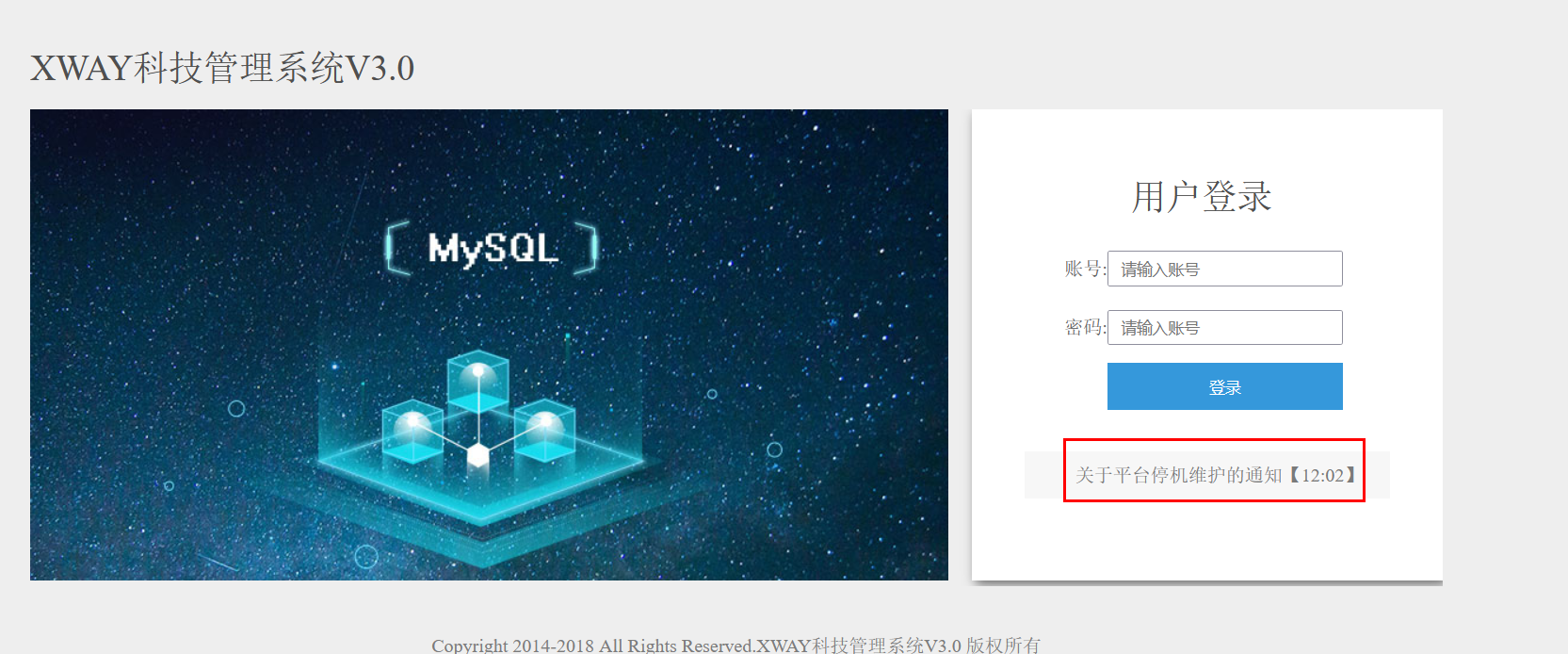Click the 【12:02】 timestamp on the notice
Screen dimensions: 1568x654
(x=1324, y=475)
